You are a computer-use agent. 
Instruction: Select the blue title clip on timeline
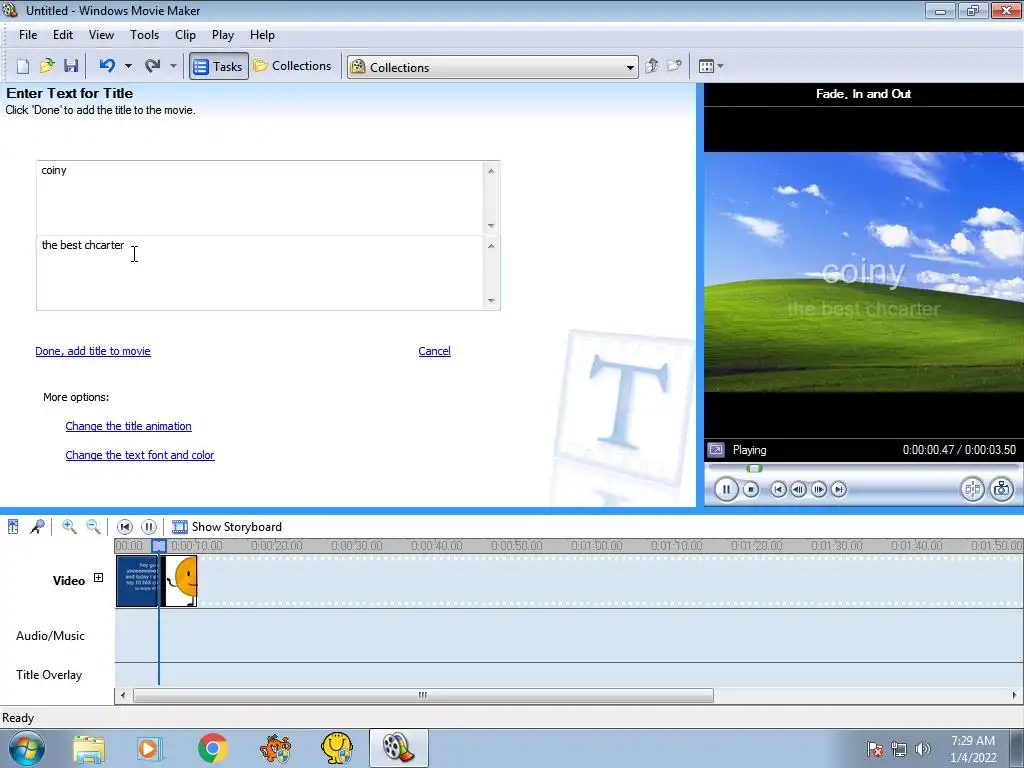pos(137,581)
